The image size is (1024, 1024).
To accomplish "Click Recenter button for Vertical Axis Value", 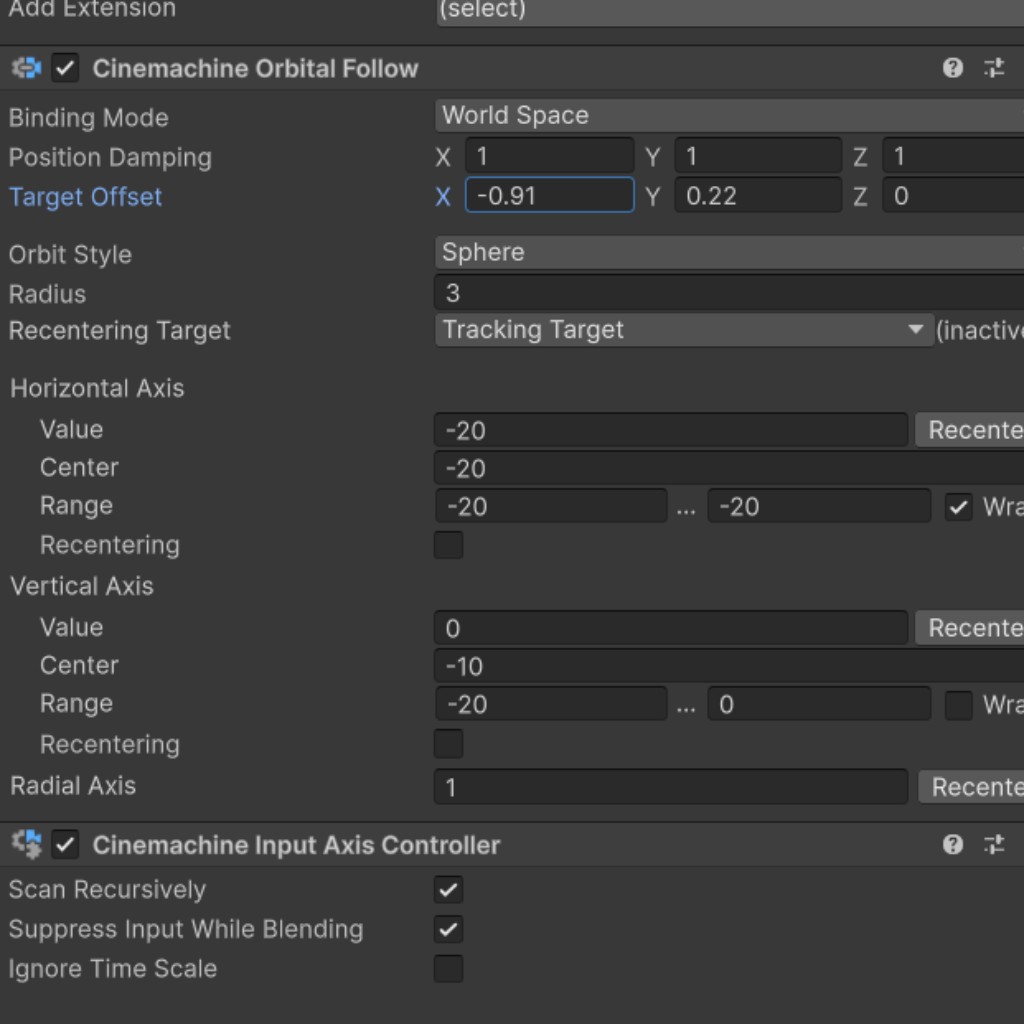I will tap(970, 628).
